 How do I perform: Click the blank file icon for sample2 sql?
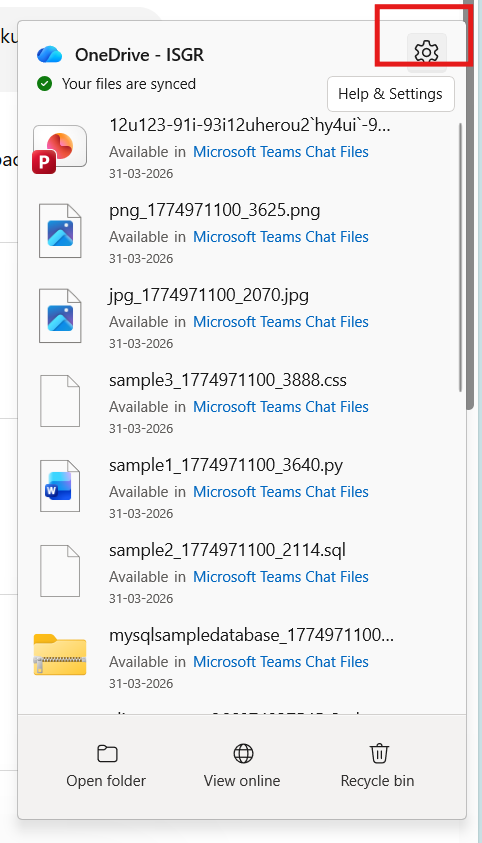click(x=60, y=570)
